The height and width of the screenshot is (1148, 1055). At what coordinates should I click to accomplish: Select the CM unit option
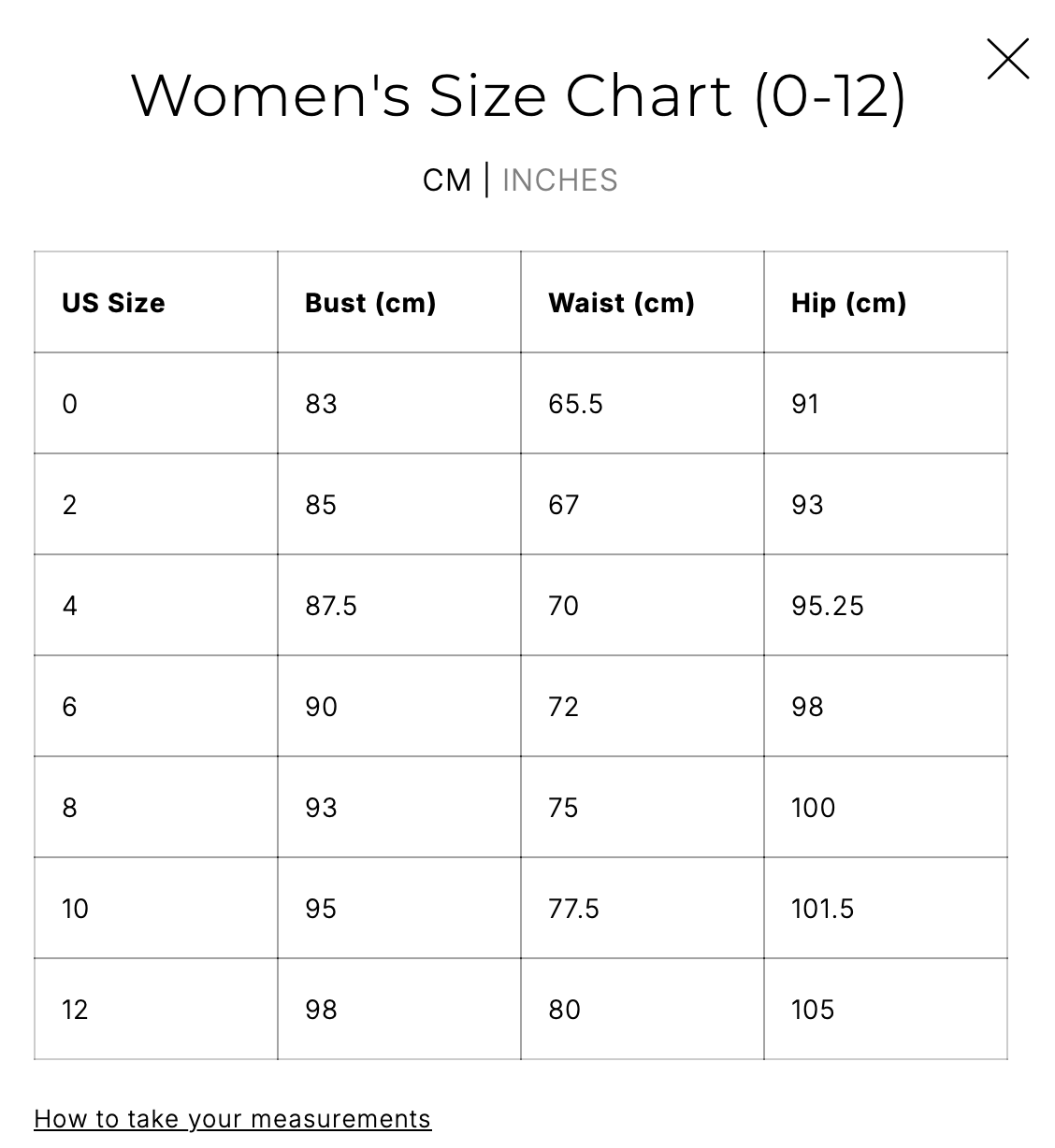click(446, 179)
